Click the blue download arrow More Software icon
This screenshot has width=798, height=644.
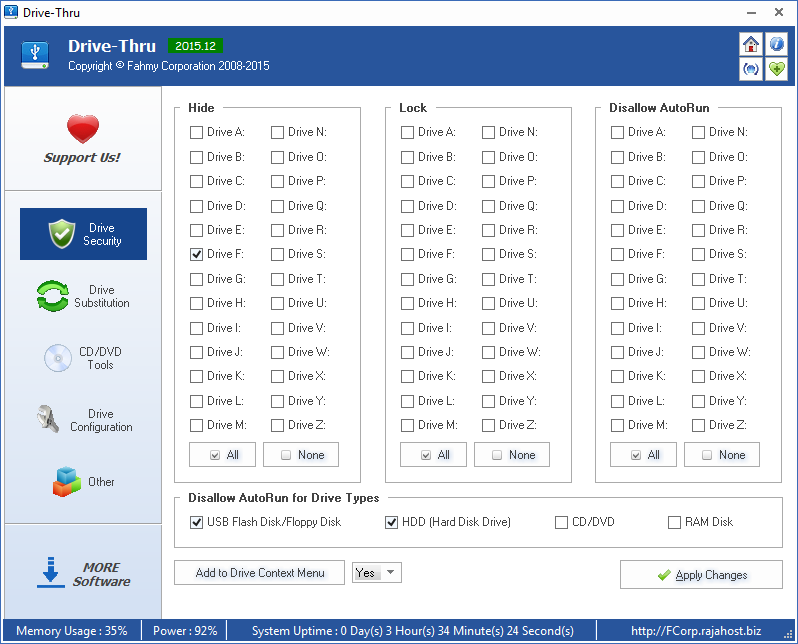tap(50, 573)
